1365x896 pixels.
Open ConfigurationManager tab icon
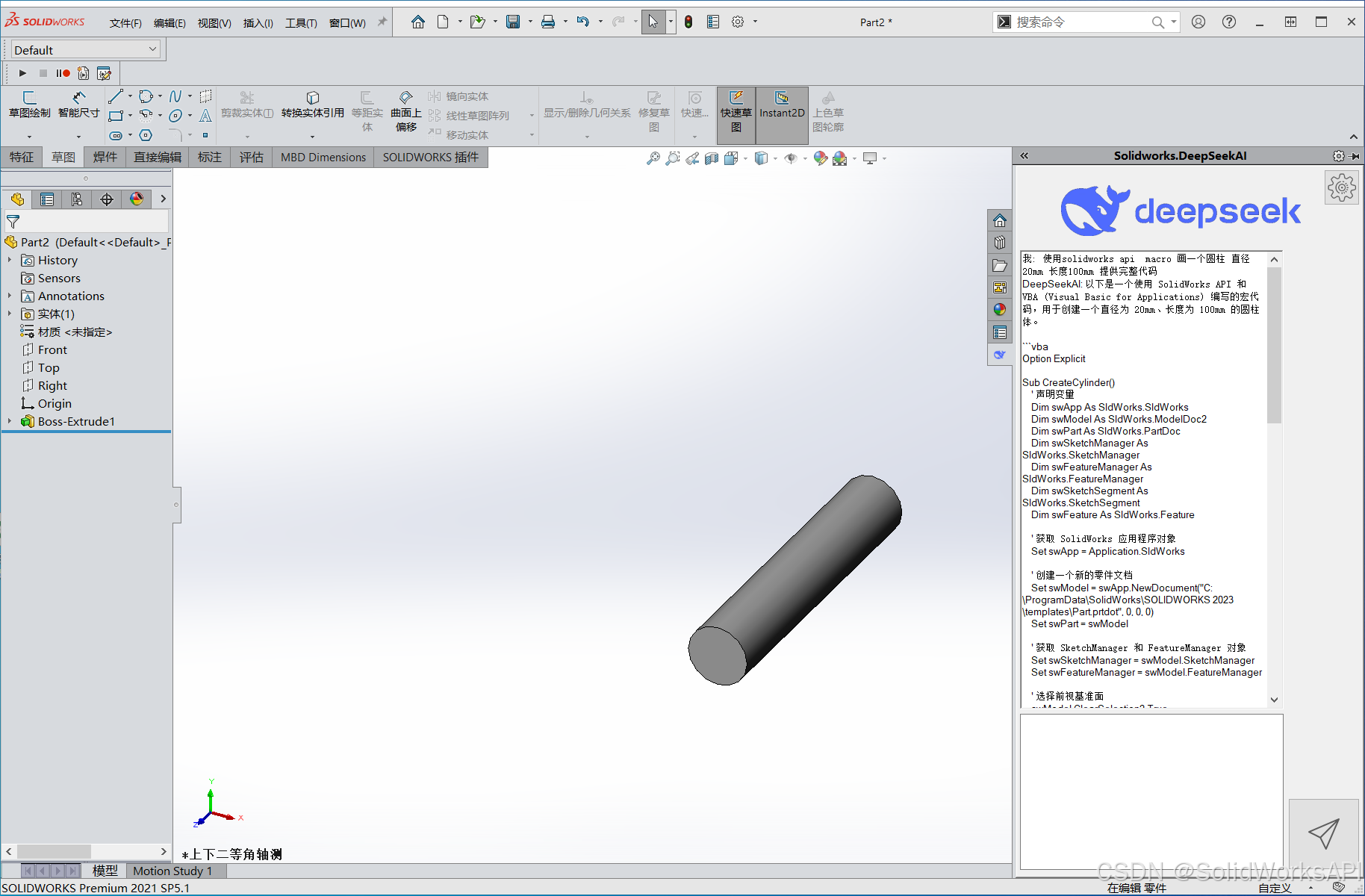coord(77,199)
